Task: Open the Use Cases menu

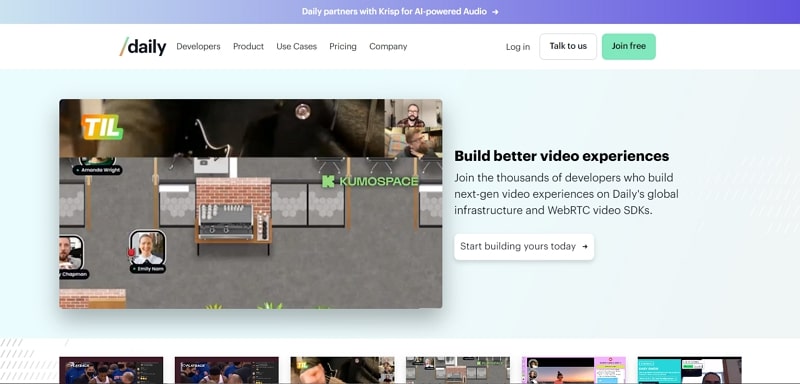Action: [296, 46]
